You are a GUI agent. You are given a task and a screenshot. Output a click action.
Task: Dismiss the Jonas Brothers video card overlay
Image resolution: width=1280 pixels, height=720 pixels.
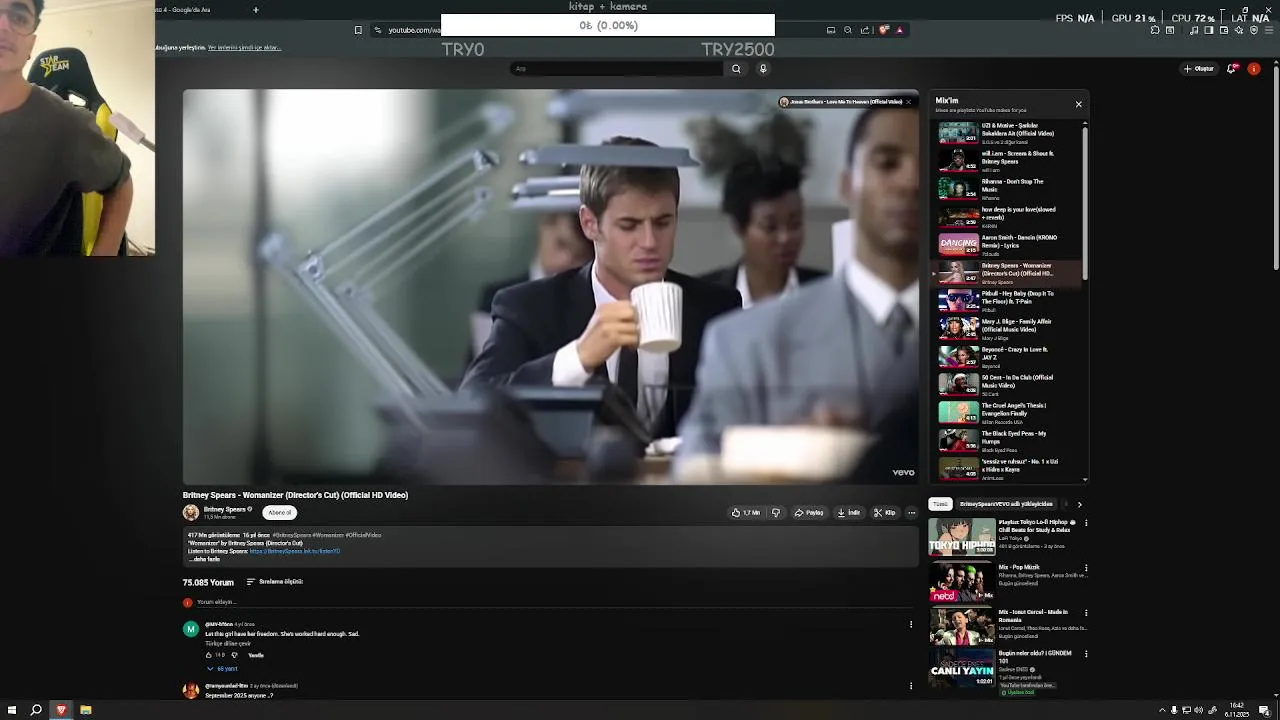908,102
